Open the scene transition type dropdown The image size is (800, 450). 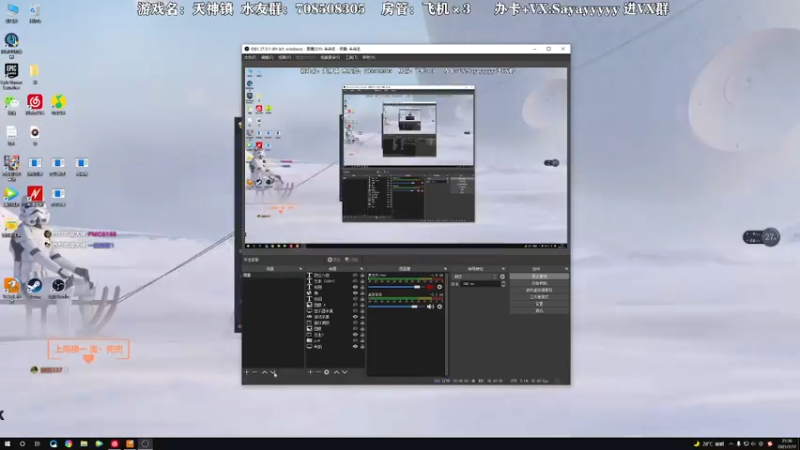(x=474, y=277)
